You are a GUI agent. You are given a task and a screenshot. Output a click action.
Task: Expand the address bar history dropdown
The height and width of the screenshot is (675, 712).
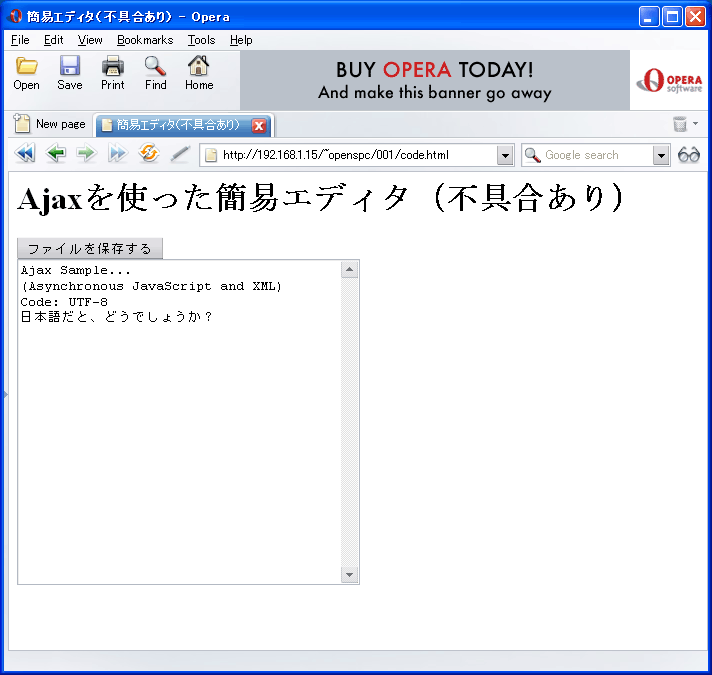(505, 155)
